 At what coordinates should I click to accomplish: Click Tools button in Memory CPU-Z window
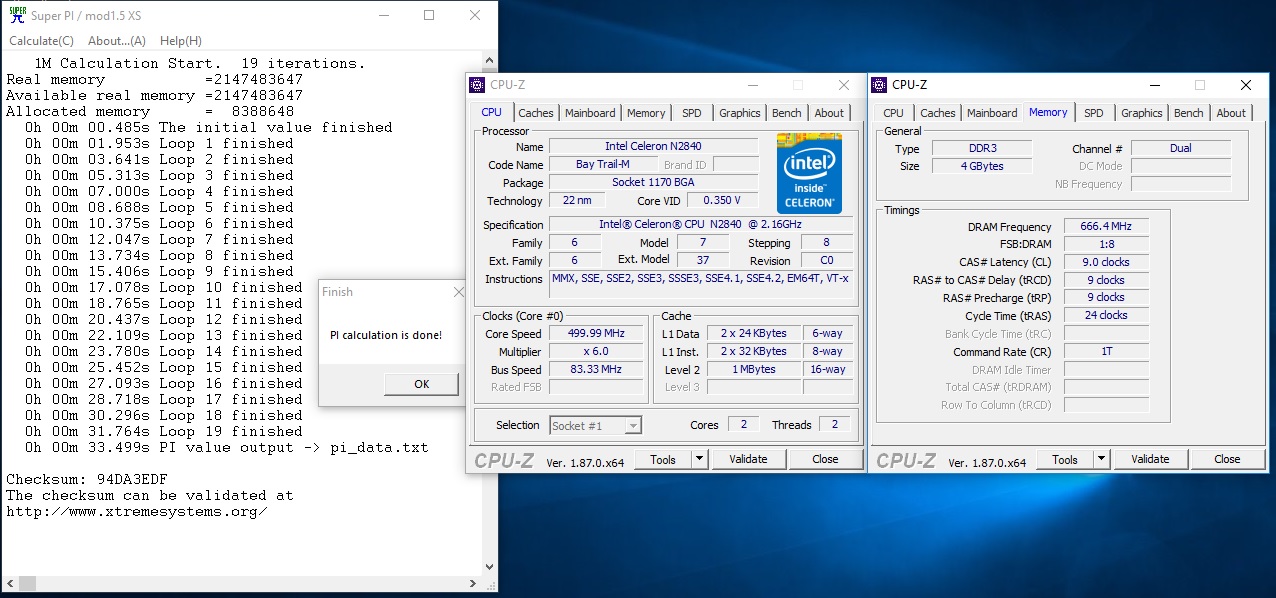1065,459
